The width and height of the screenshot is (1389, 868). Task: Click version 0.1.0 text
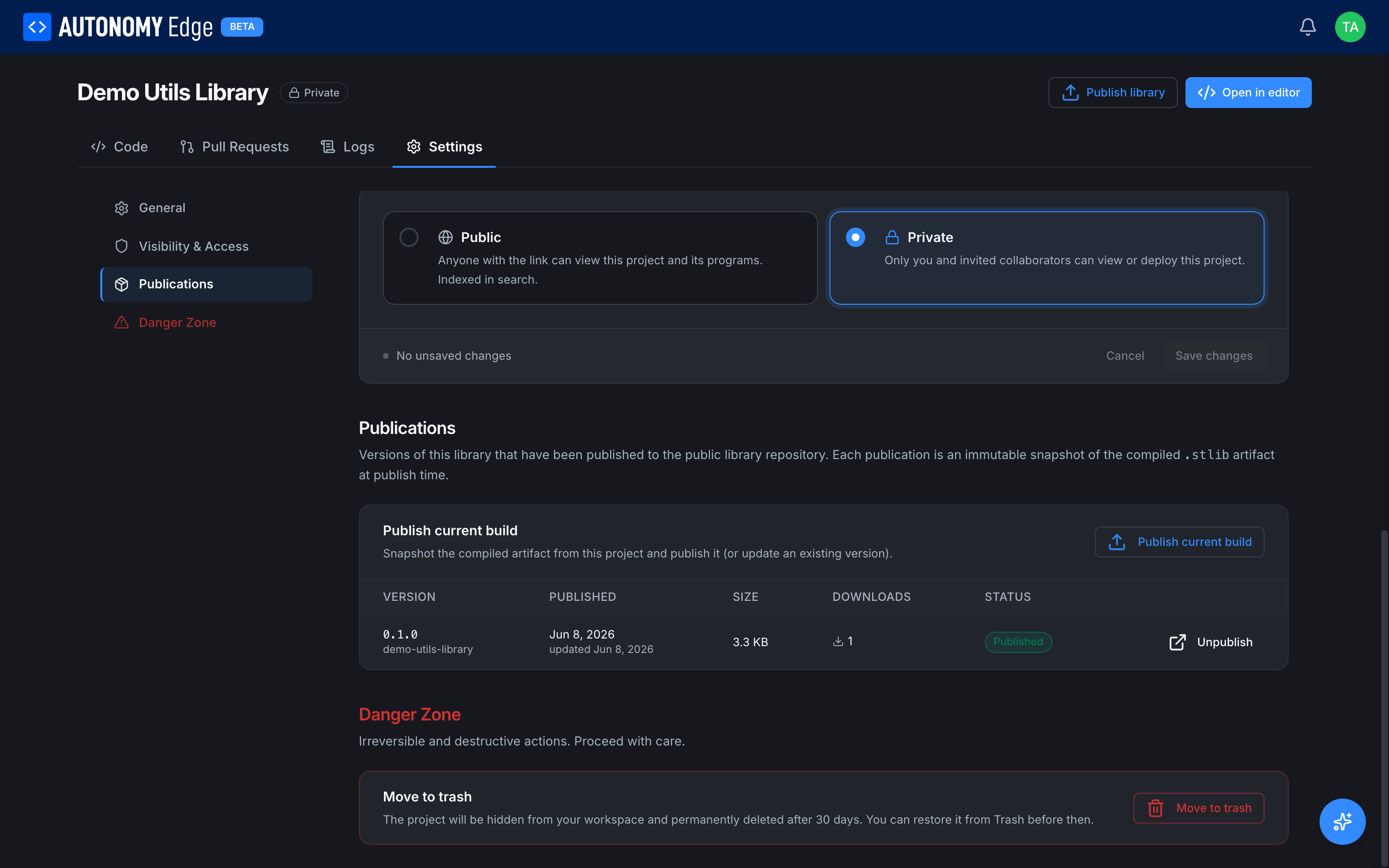coord(400,634)
